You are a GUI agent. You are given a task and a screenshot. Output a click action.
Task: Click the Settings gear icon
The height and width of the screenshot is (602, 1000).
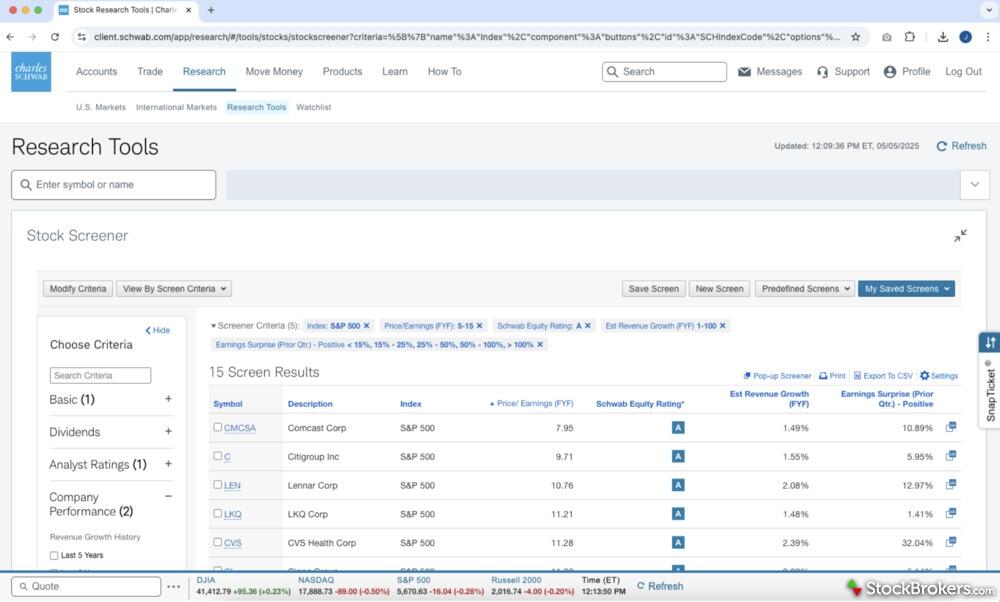(924, 376)
